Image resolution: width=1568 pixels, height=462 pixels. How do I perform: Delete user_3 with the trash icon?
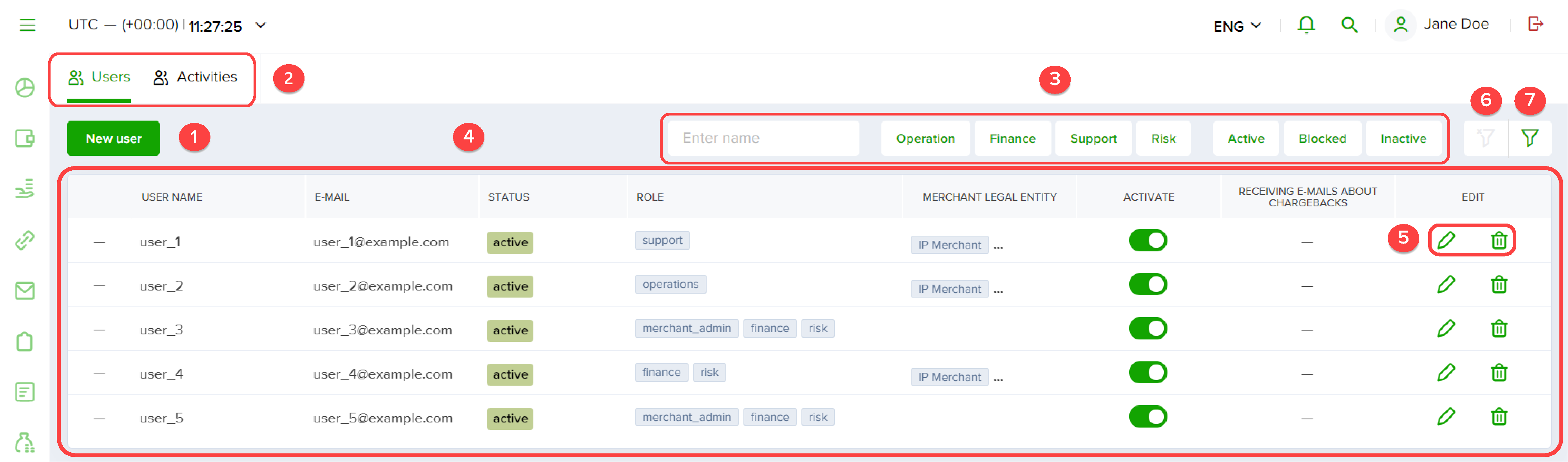[x=1499, y=329]
